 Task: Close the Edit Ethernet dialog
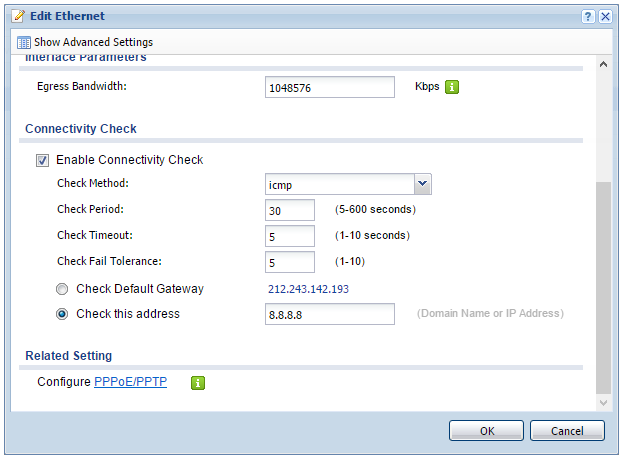click(x=605, y=17)
